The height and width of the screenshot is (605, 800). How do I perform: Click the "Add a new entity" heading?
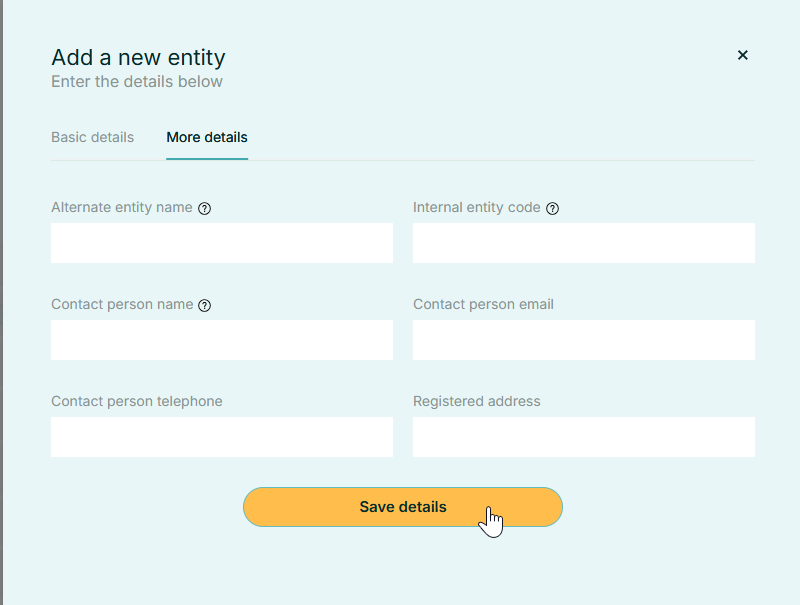tap(138, 57)
